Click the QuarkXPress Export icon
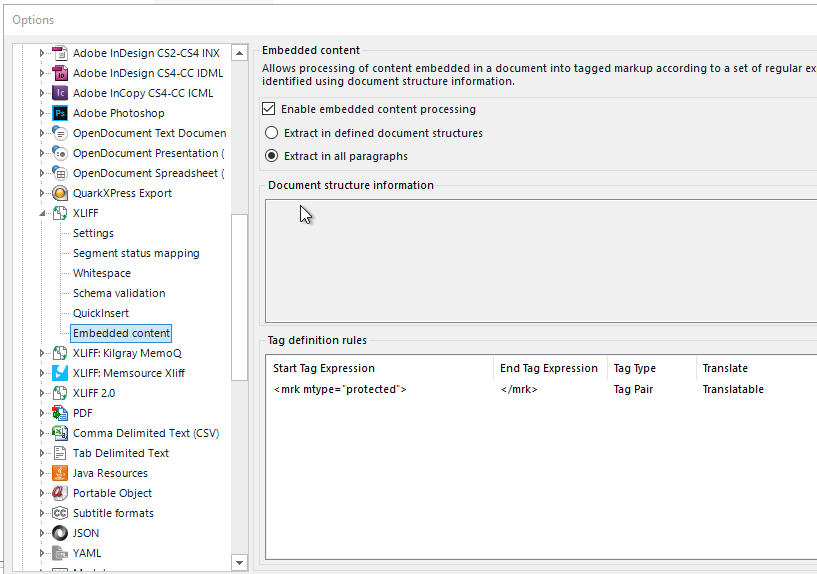Viewport: 817px width, 574px height. [x=60, y=193]
